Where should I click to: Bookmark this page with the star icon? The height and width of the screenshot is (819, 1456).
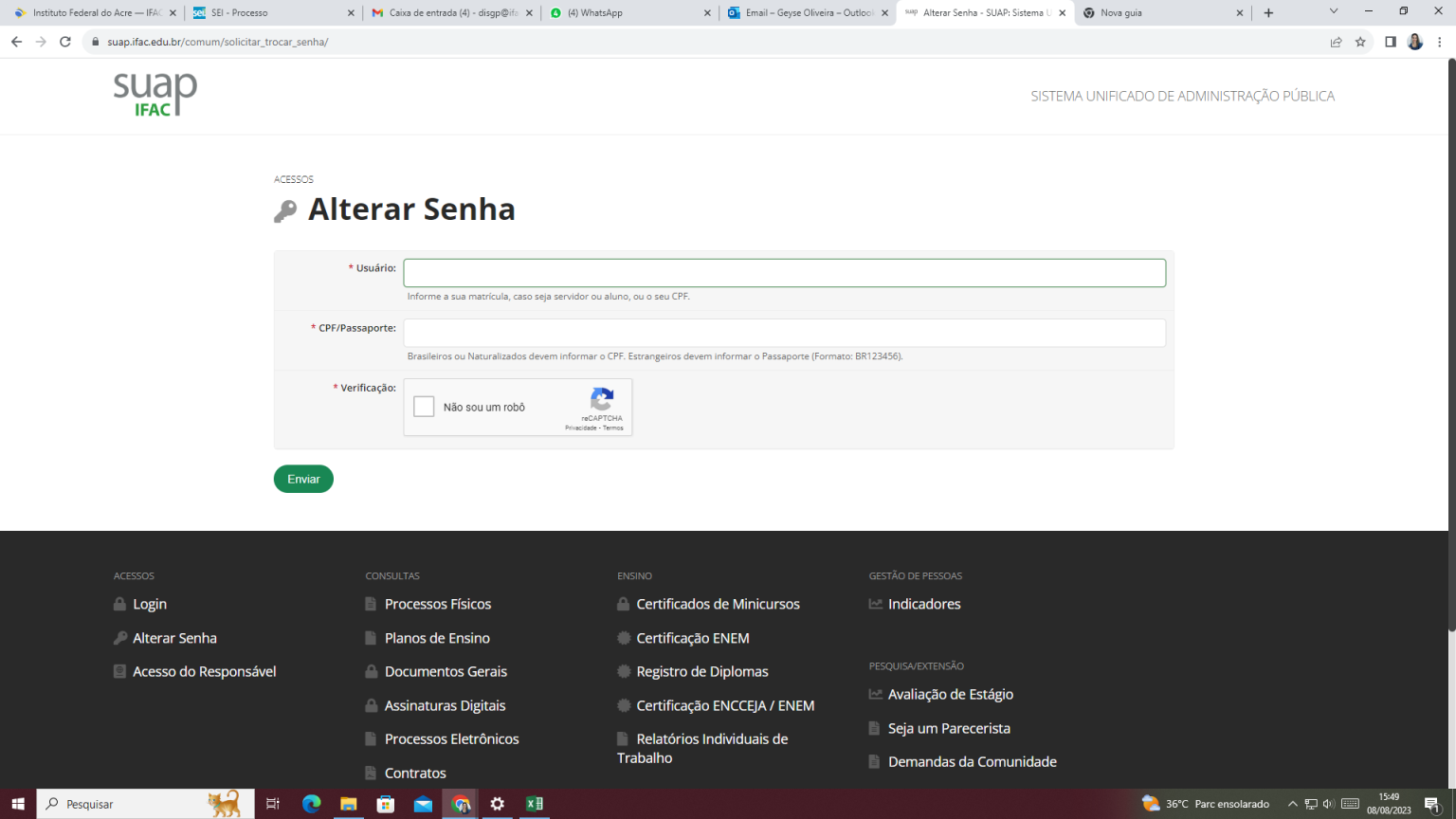pyautogui.click(x=1360, y=42)
